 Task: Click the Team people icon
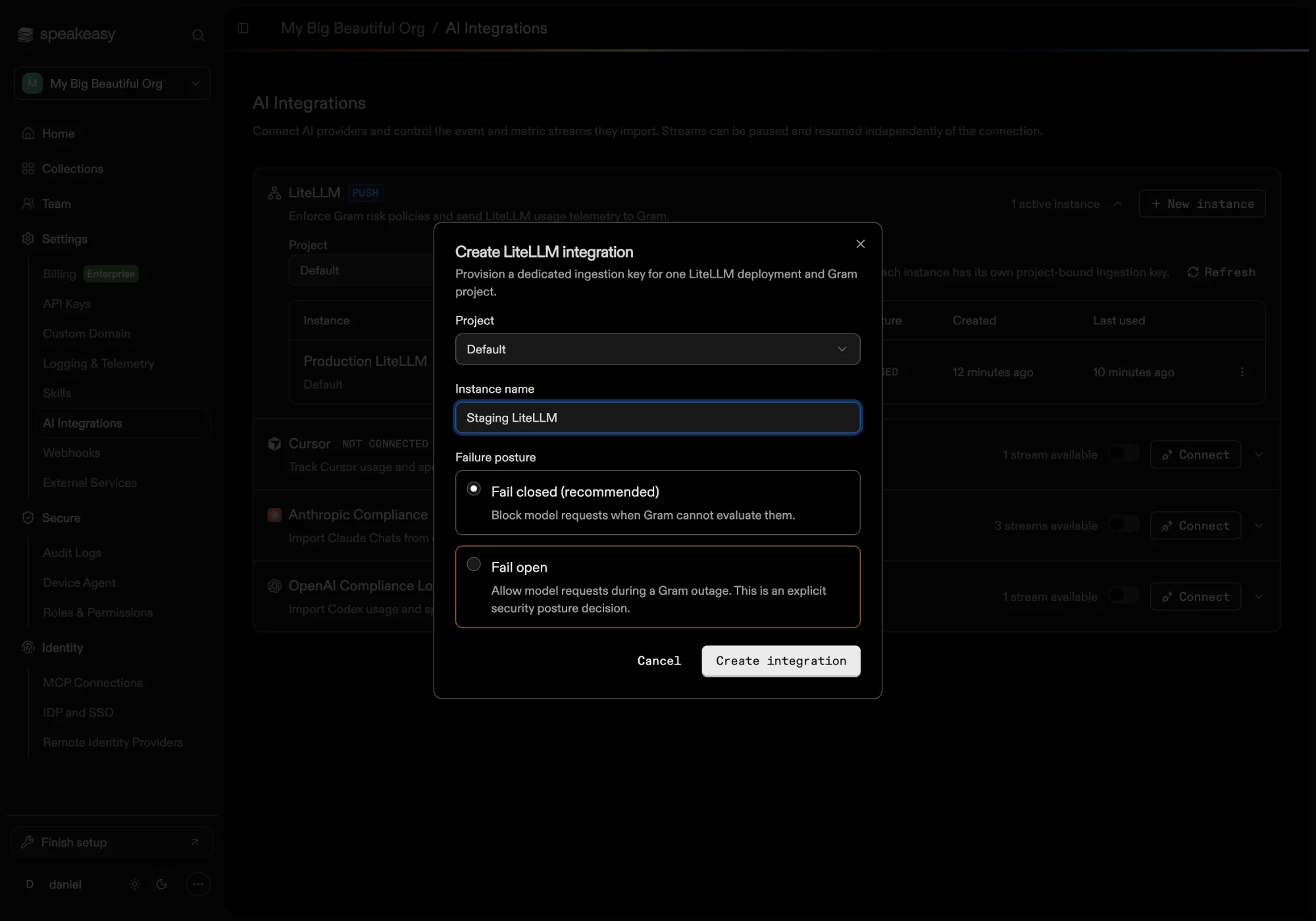28,204
